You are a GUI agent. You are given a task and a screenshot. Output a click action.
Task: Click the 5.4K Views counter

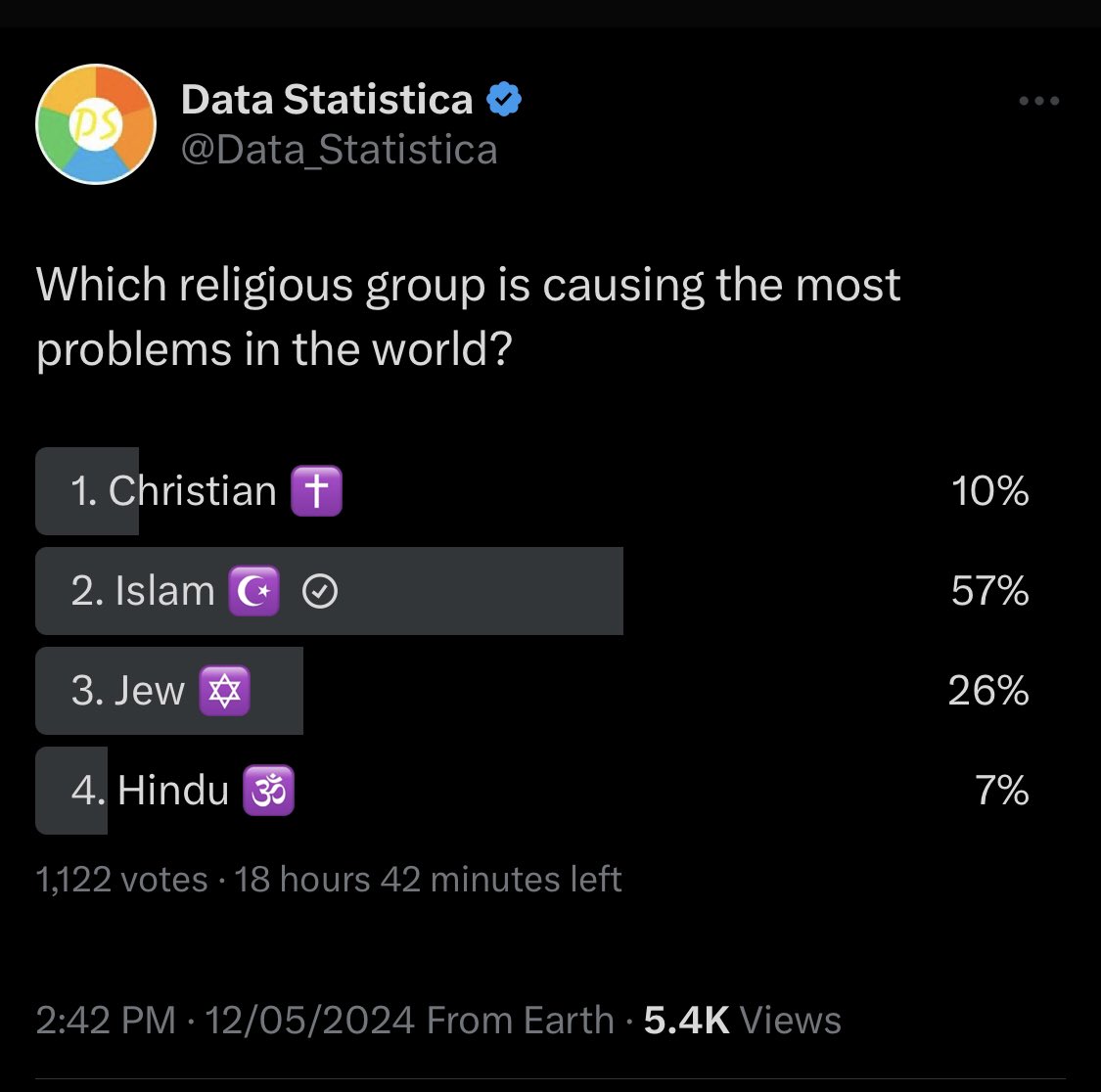[x=742, y=1020]
